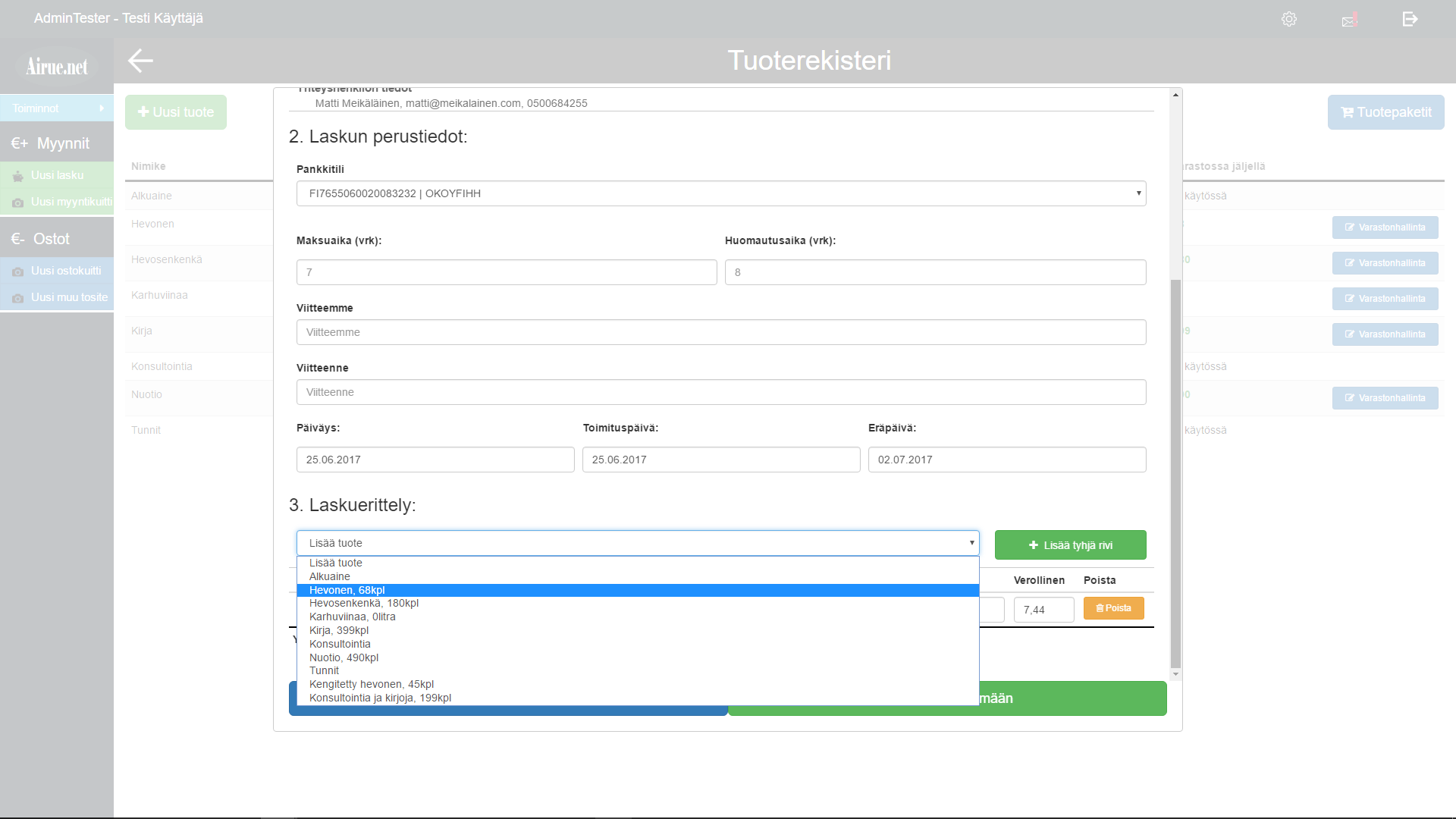Click the Uusi tuote button
This screenshot has height=819, width=1456.
pos(176,112)
